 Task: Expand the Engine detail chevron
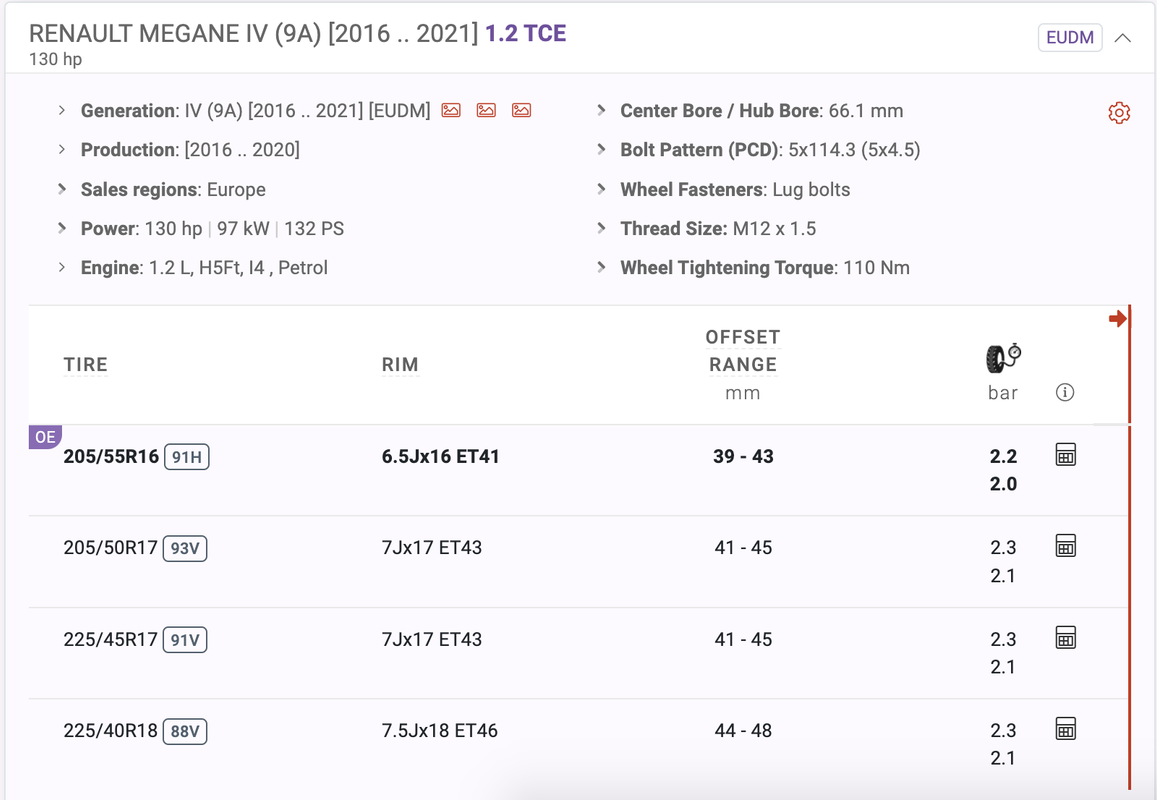(62, 267)
